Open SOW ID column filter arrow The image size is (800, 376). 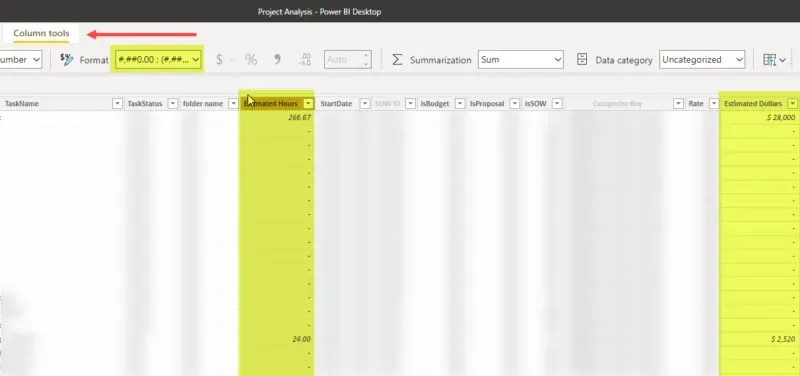click(410, 104)
